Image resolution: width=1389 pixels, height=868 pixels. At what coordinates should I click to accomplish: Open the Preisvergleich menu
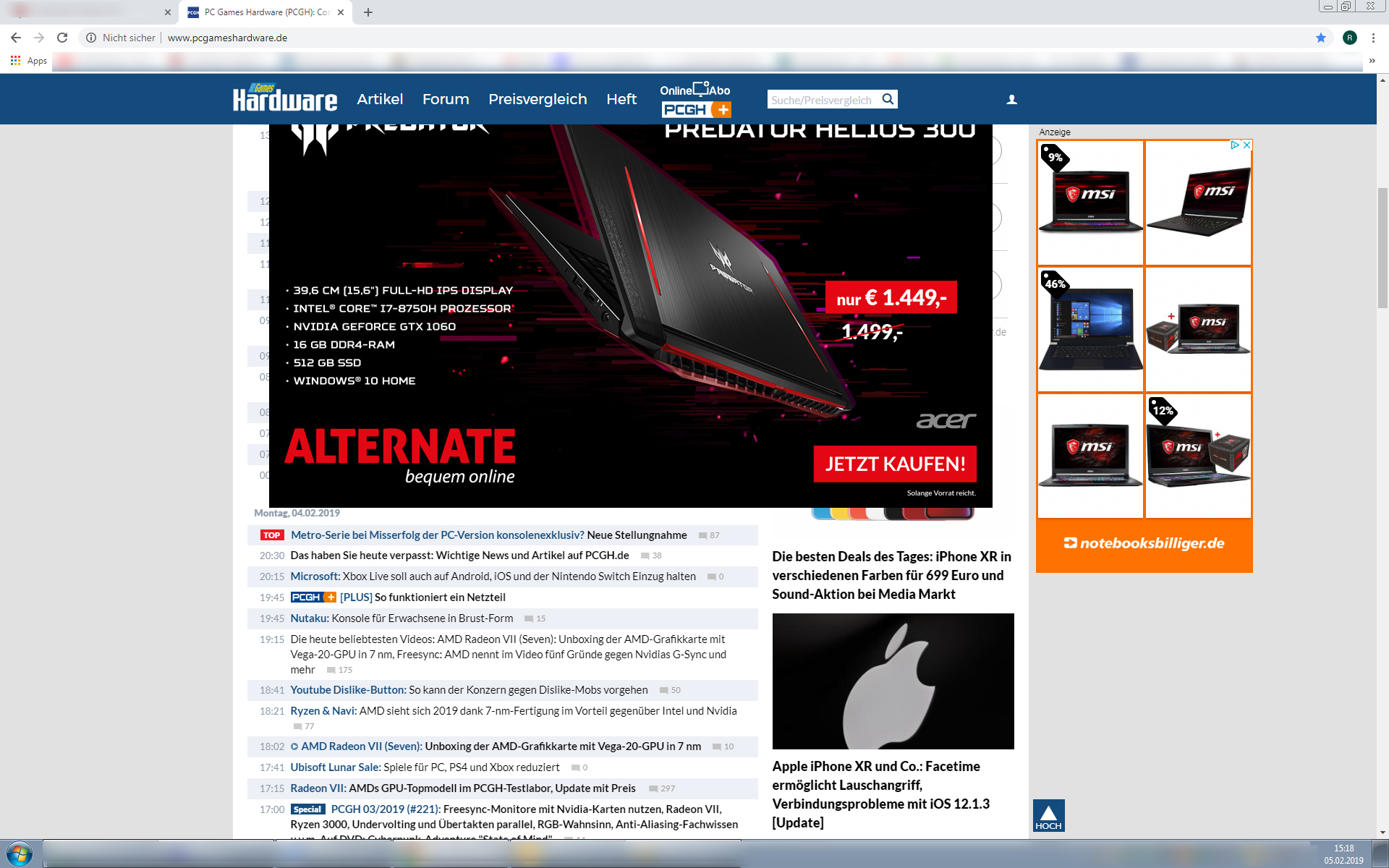click(538, 99)
